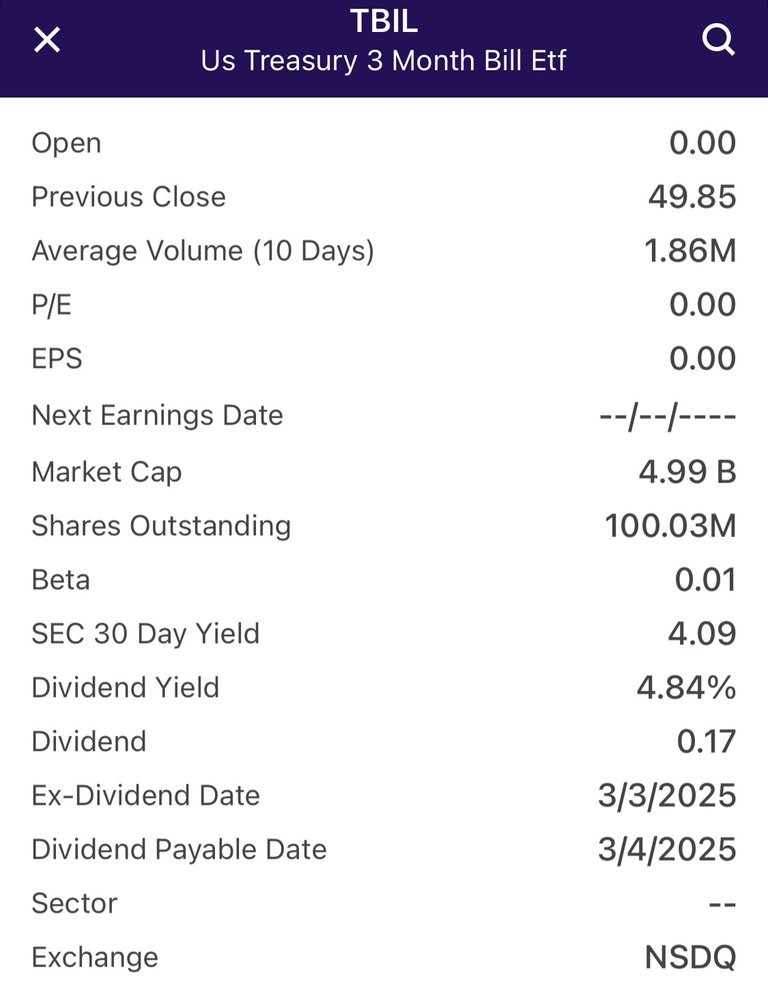Screen dimensions: 768x989
Task: Select the Market Cap value 4.99 B
Action: click(x=687, y=472)
